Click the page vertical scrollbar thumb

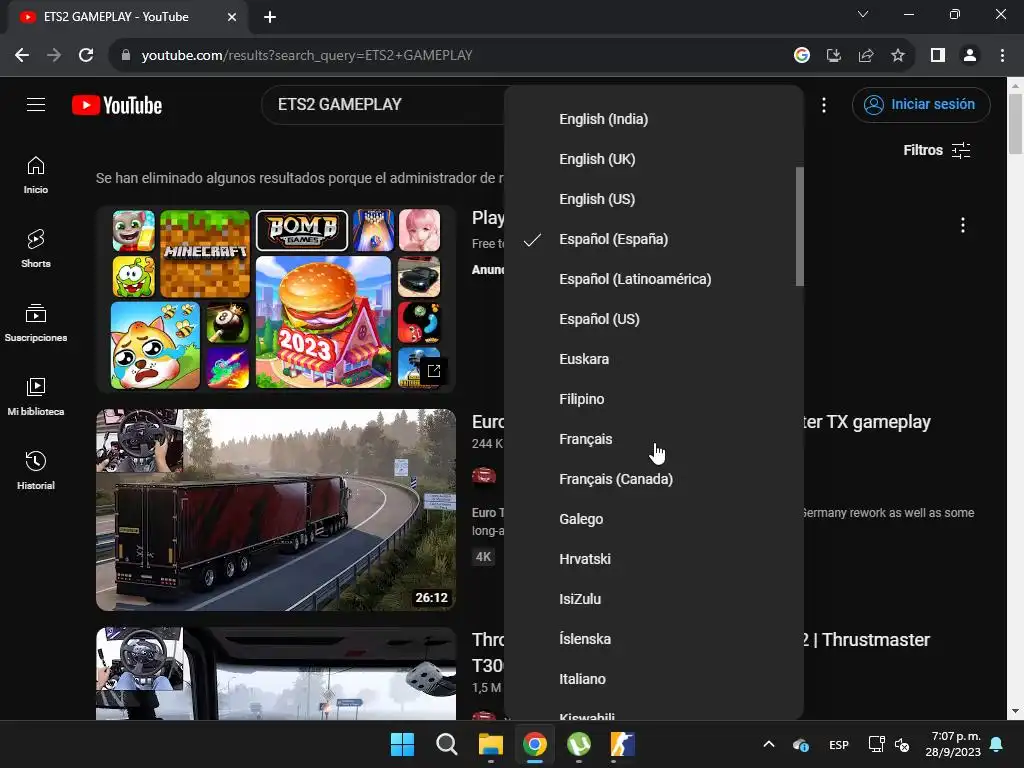click(x=1016, y=124)
